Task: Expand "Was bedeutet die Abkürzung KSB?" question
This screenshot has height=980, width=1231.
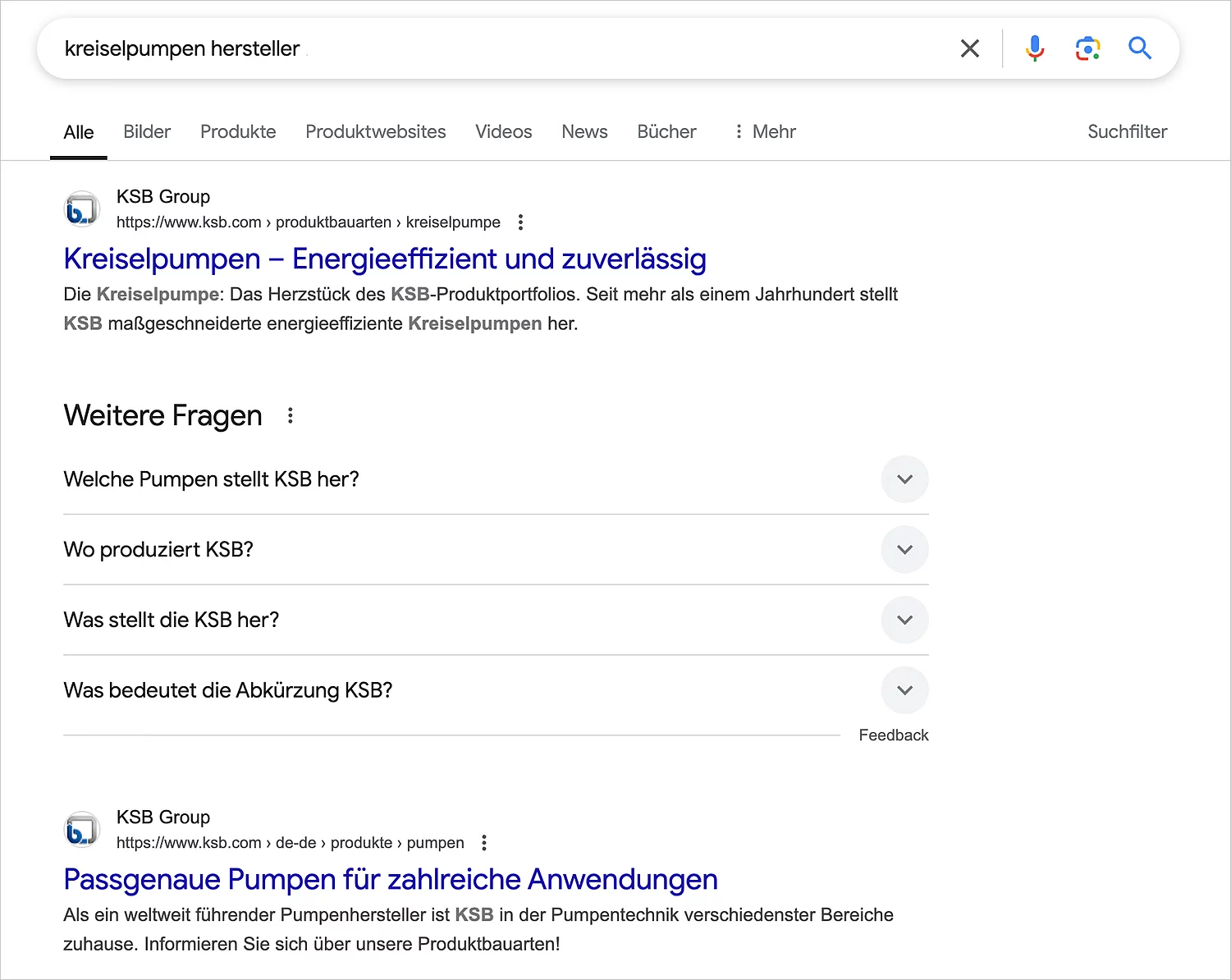Action: (904, 690)
